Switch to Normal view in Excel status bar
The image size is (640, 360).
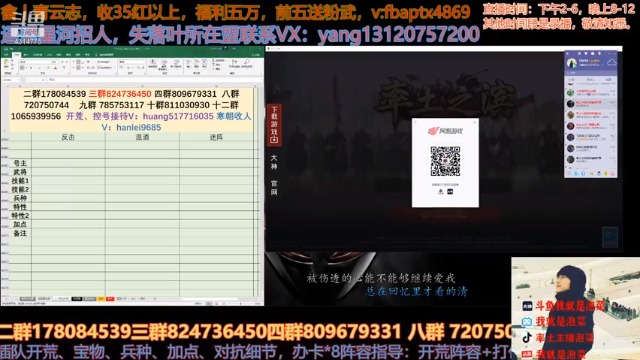[x=209, y=304]
